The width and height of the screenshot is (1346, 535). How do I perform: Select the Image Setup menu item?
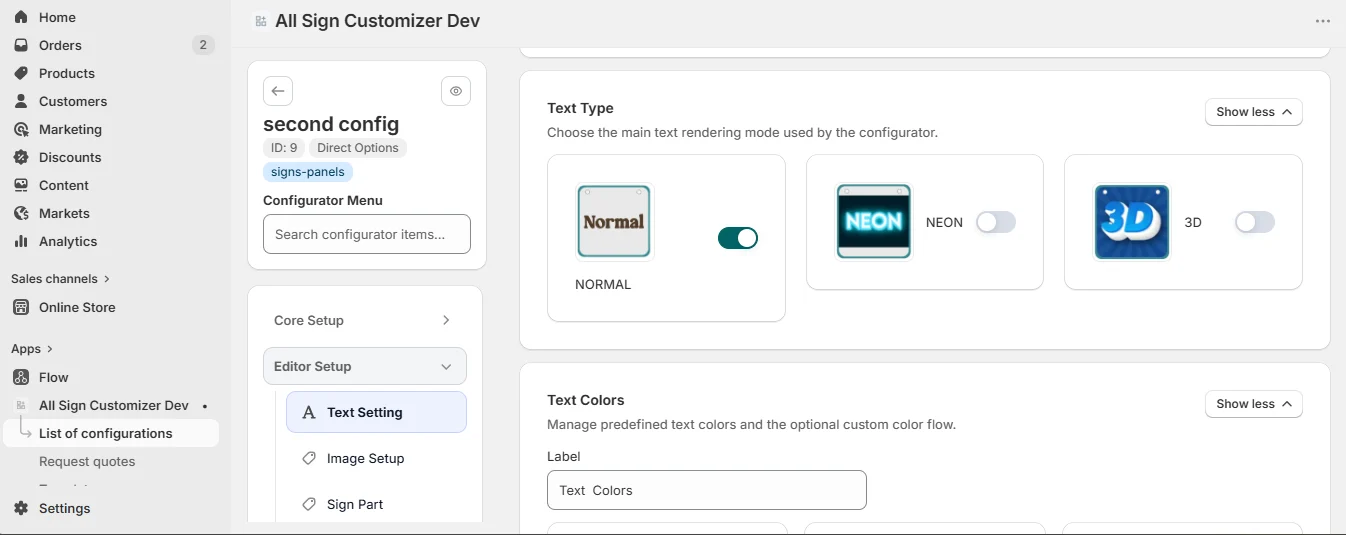[376, 458]
